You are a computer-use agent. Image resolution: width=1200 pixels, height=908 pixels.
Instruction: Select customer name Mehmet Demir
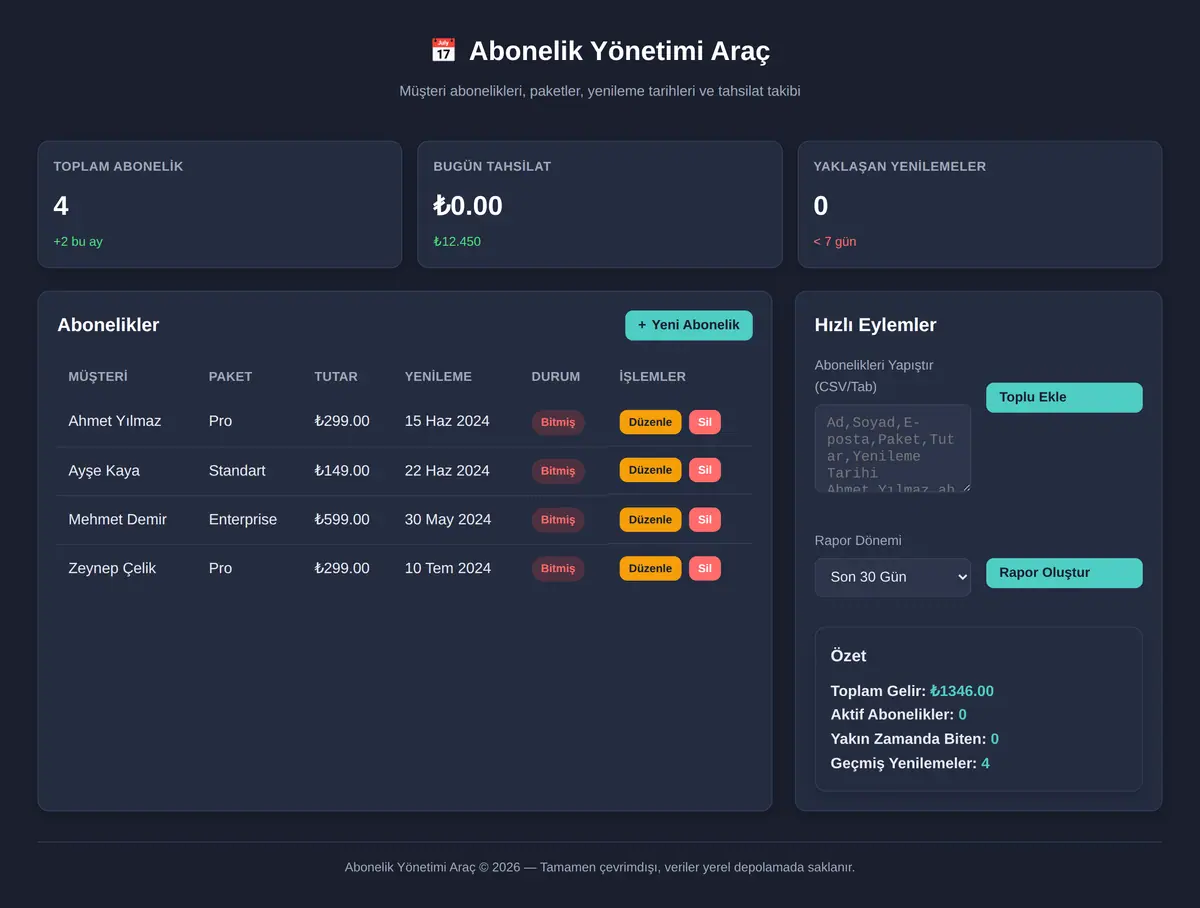click(x=118, y=519)
